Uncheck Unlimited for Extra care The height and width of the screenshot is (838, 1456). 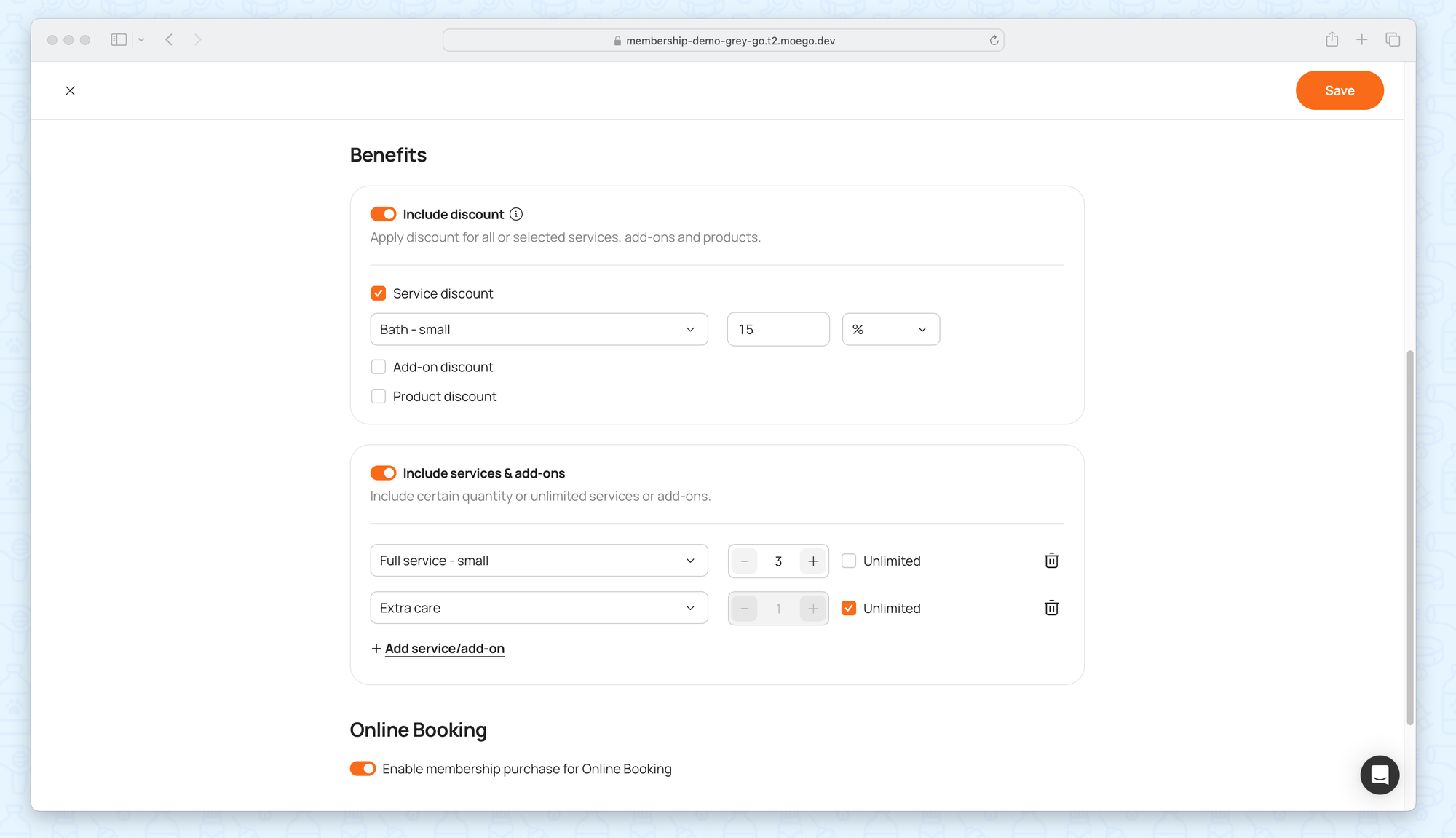[849, 608]
